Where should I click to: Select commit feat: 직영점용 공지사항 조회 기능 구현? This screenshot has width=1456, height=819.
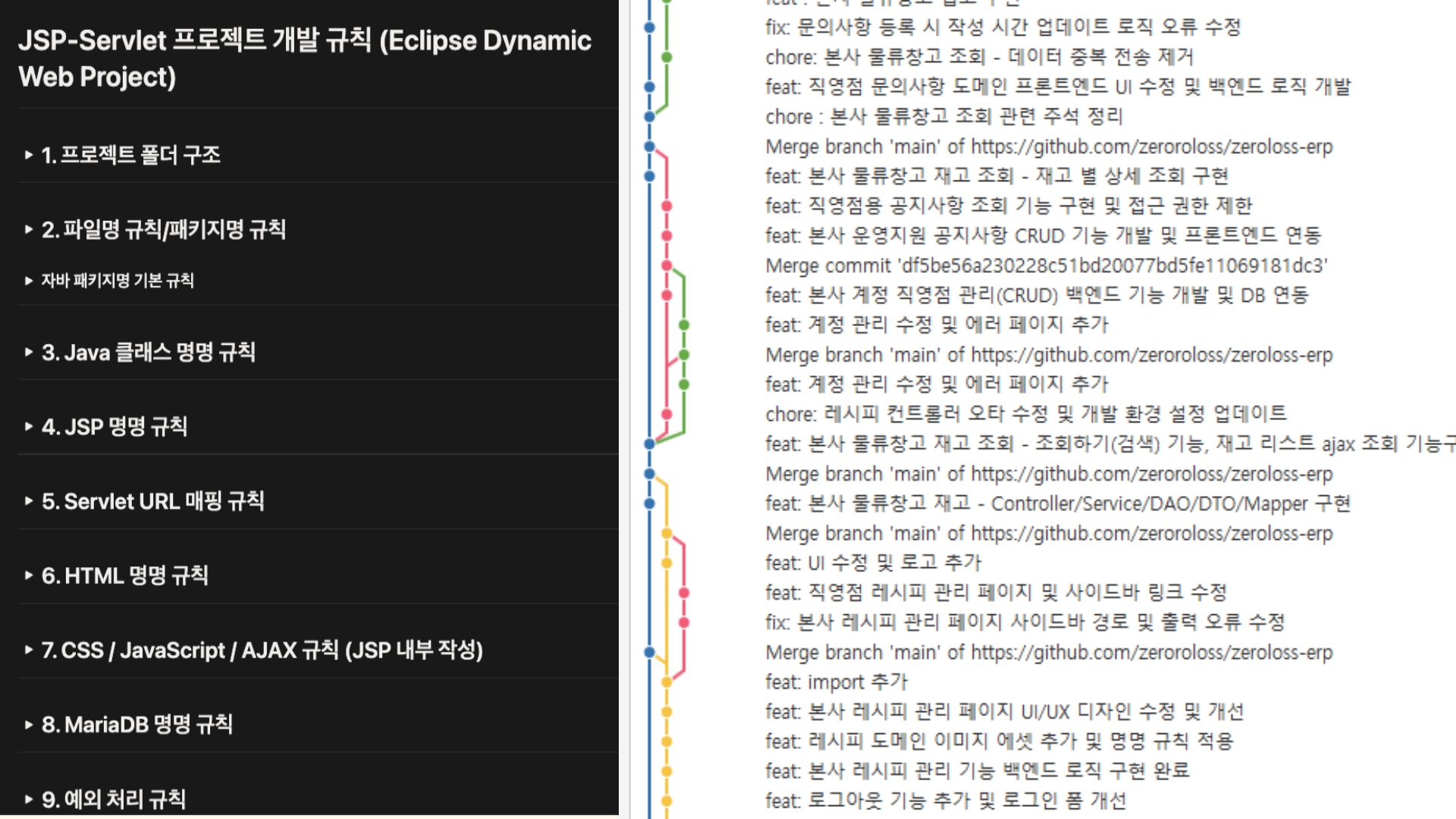(x=1009, y=206)
